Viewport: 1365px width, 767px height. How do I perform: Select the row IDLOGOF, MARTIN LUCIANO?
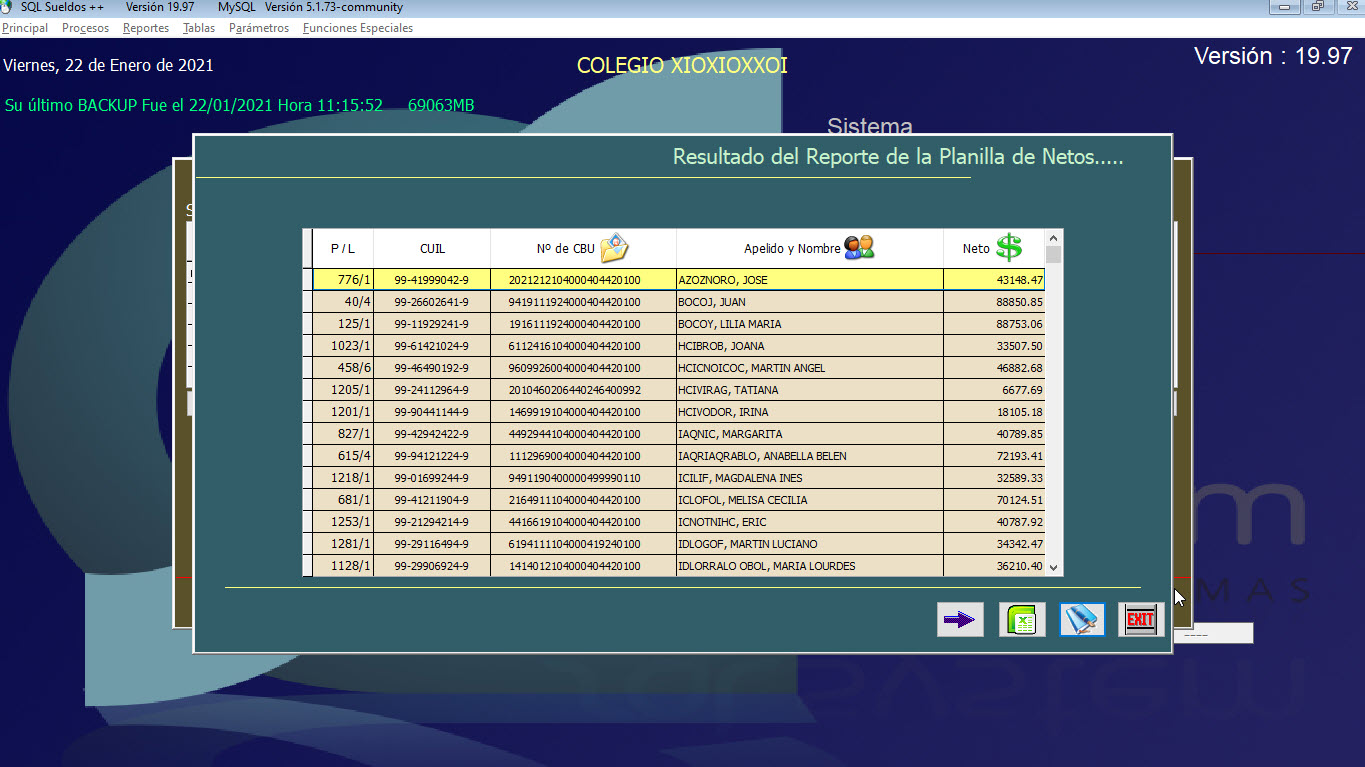point(679,544)
